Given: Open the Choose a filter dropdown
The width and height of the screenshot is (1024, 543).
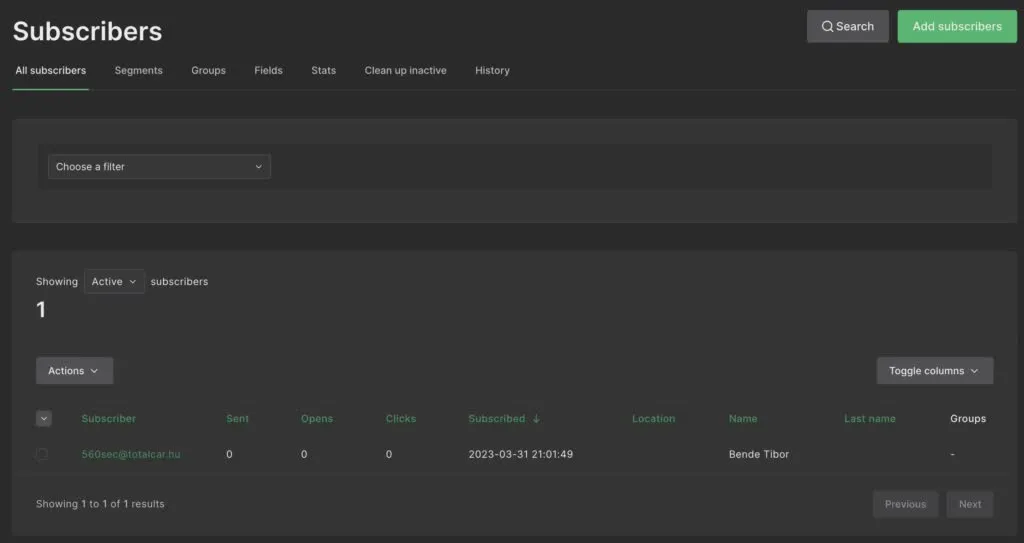Looking at the screenshot, I should coord(159,167).
